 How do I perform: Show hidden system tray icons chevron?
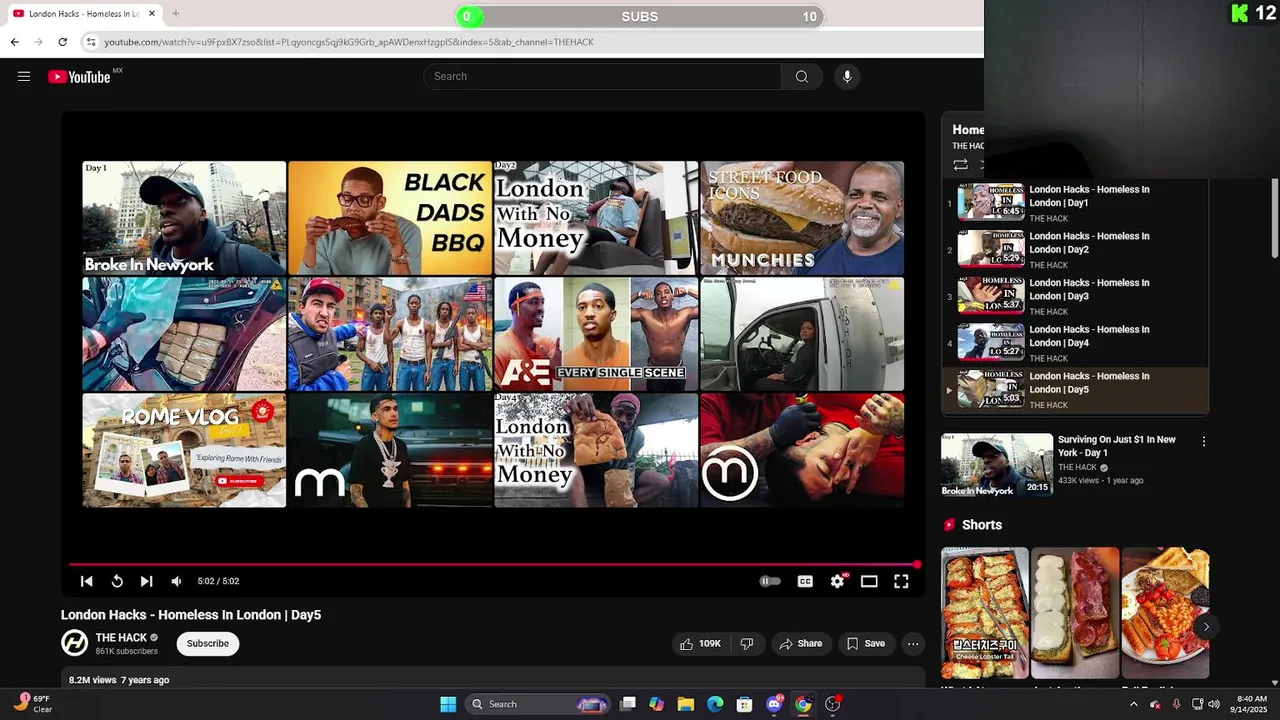pyautogui.click(x=1133, y=704)
